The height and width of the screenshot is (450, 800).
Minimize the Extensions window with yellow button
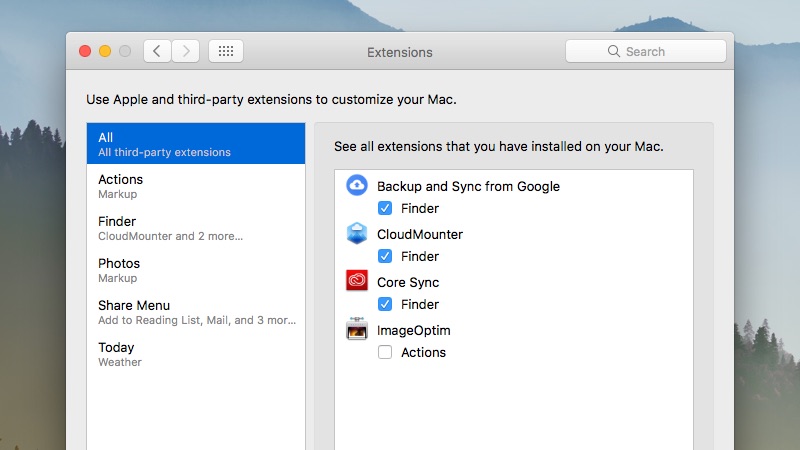105,51
